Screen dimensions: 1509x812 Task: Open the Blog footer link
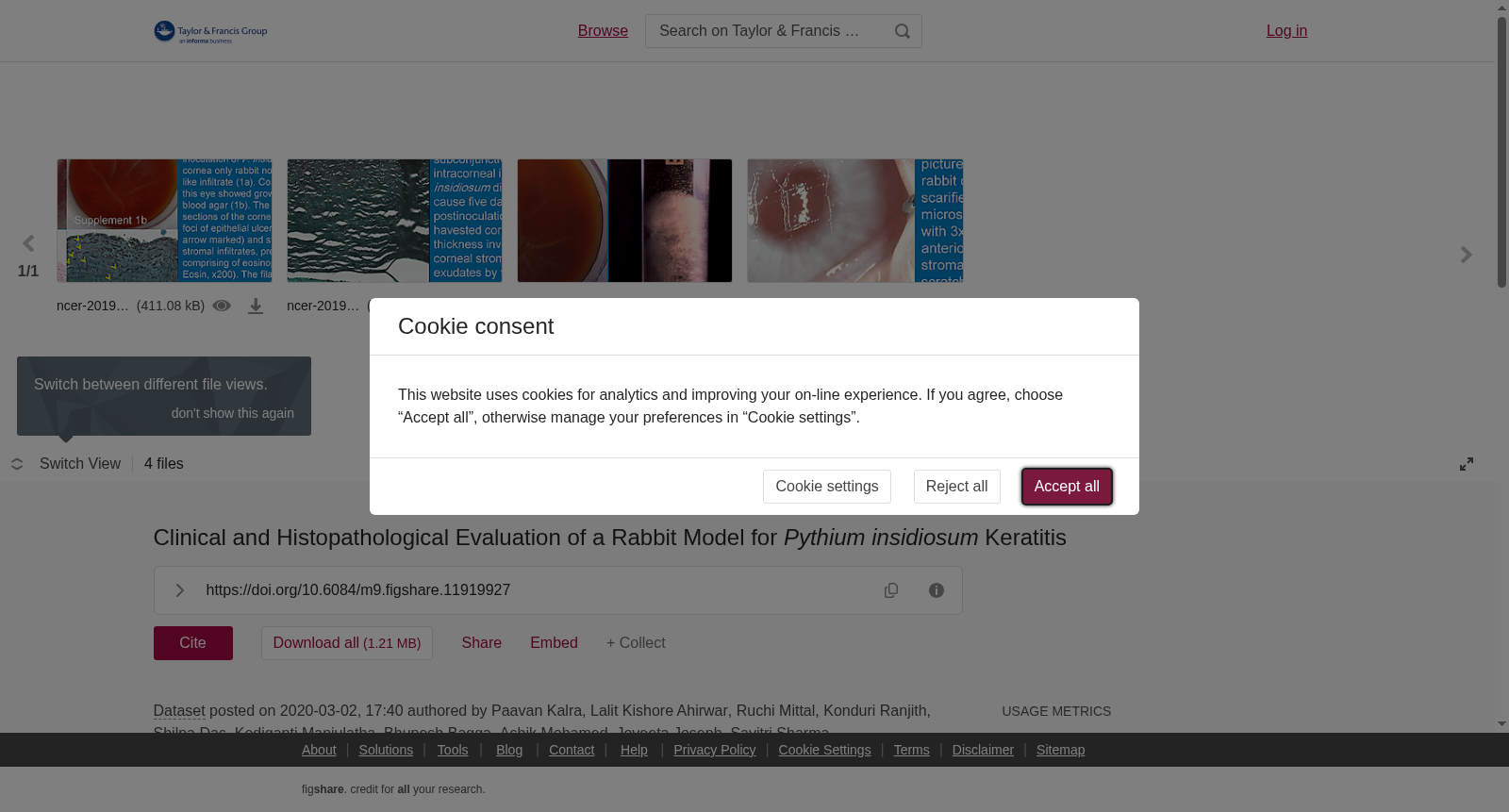[x=509, y=750]
